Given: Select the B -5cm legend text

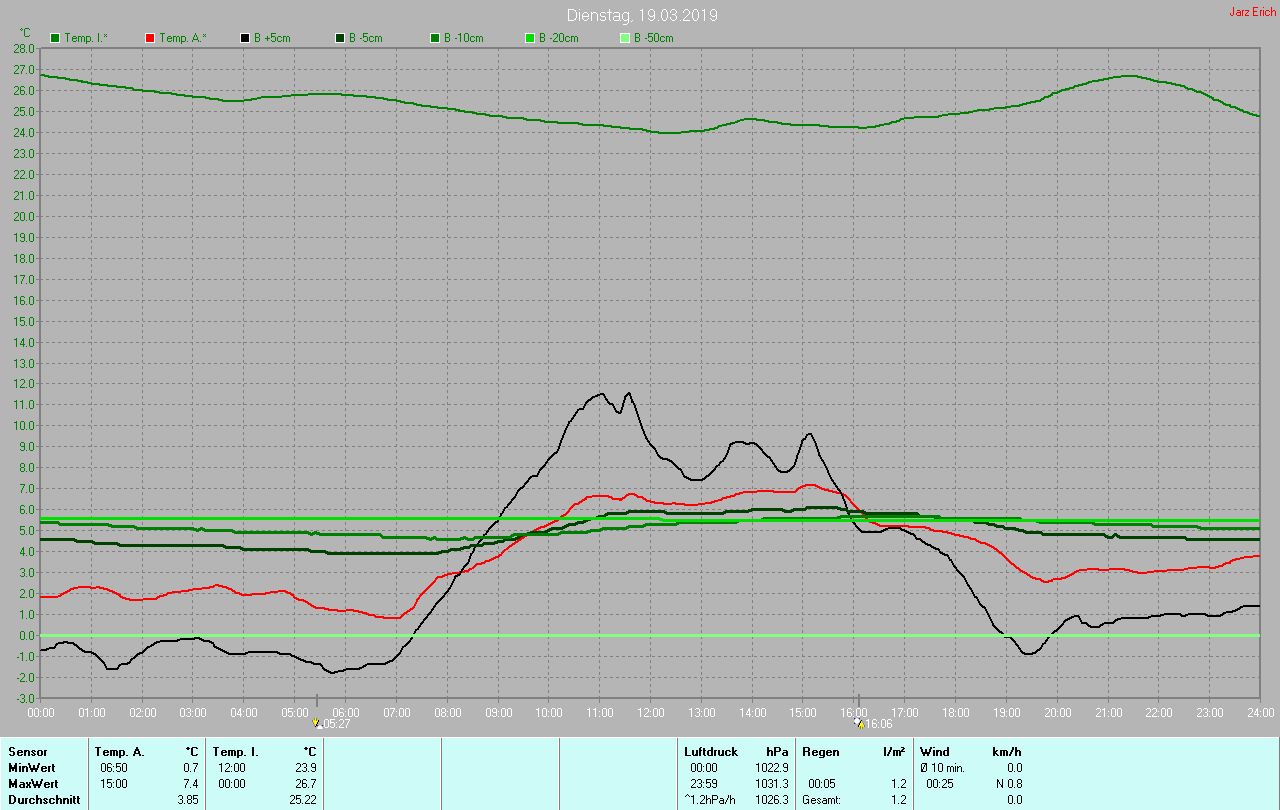Looking at the screenshot, I should [366, 38].
